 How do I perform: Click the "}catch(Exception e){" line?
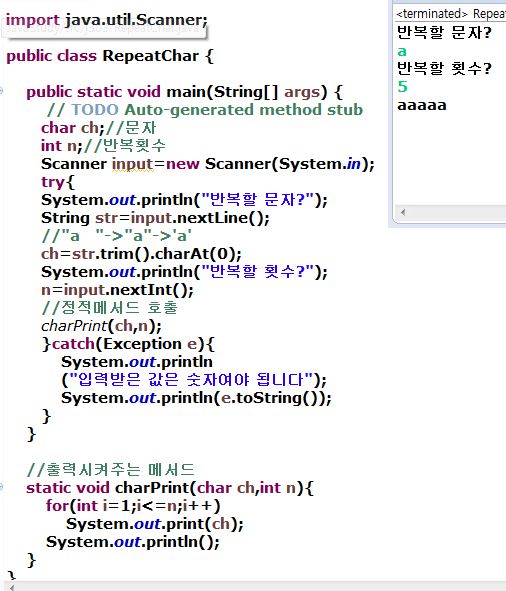[x=128, y=344]
